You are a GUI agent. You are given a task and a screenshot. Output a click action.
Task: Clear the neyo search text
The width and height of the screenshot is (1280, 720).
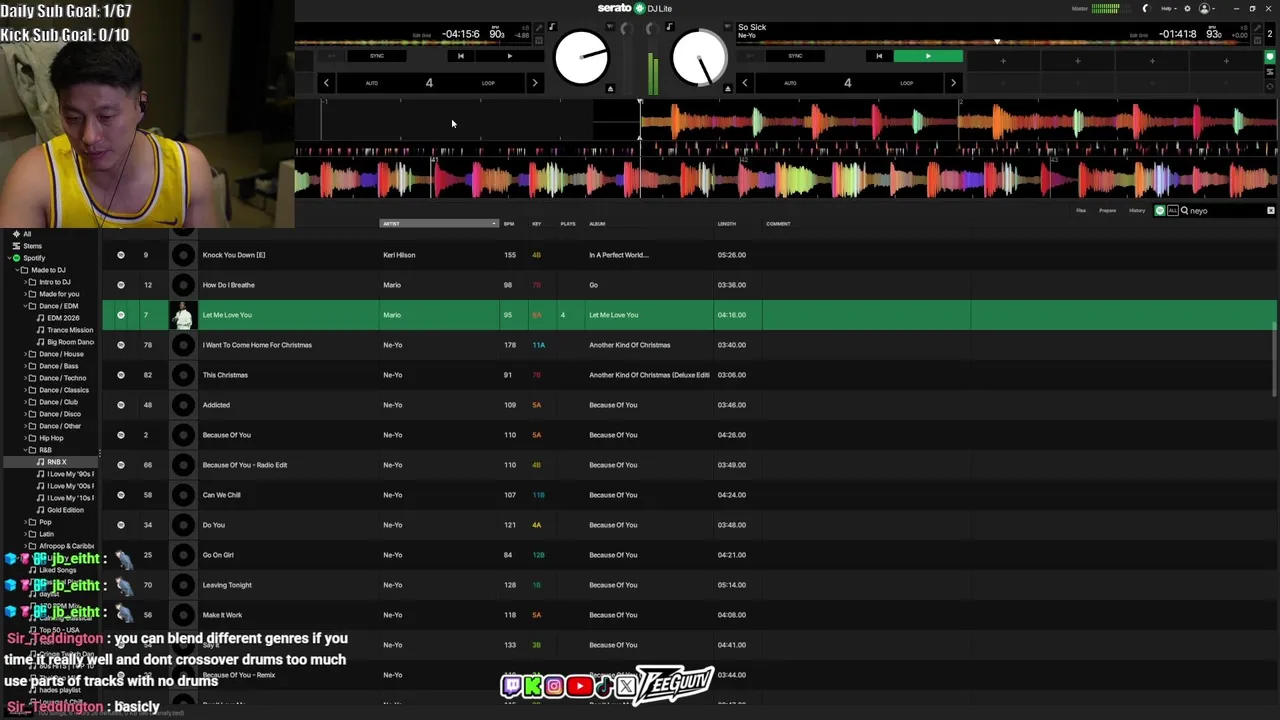coord(1271,211)
